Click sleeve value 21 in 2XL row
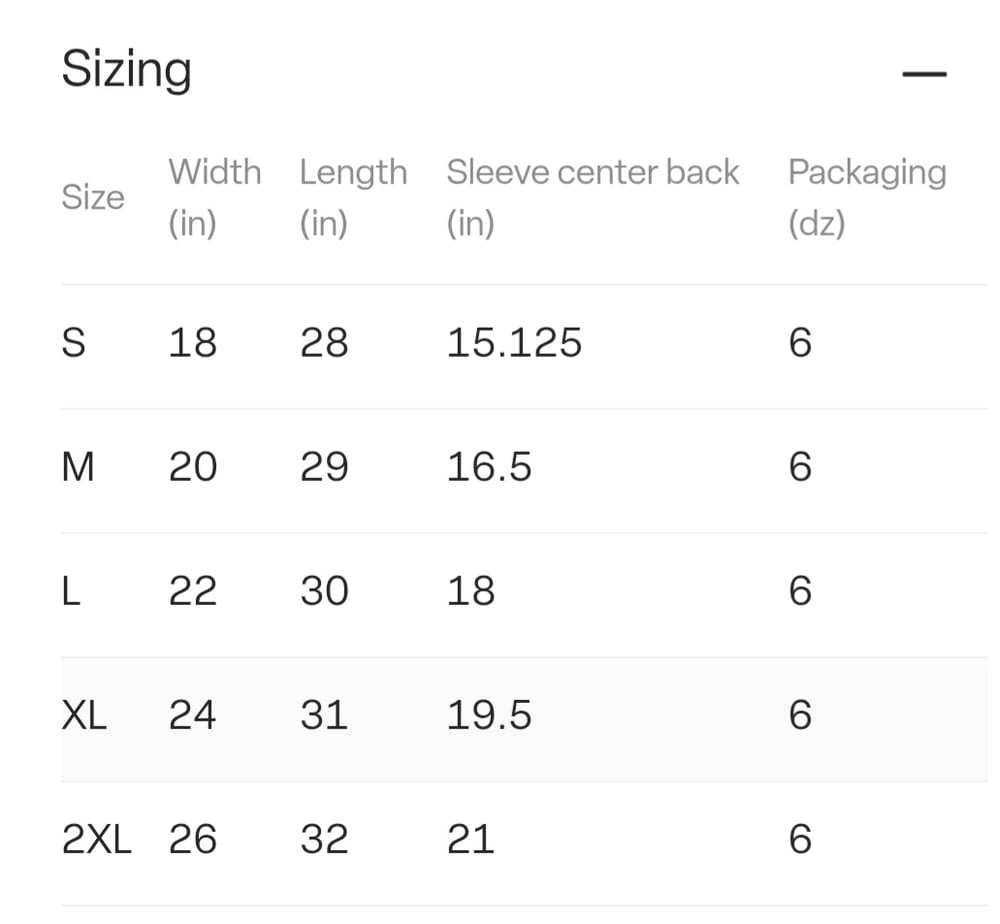The height and width of the screenshot is (924, 1000). pos(470,839)
